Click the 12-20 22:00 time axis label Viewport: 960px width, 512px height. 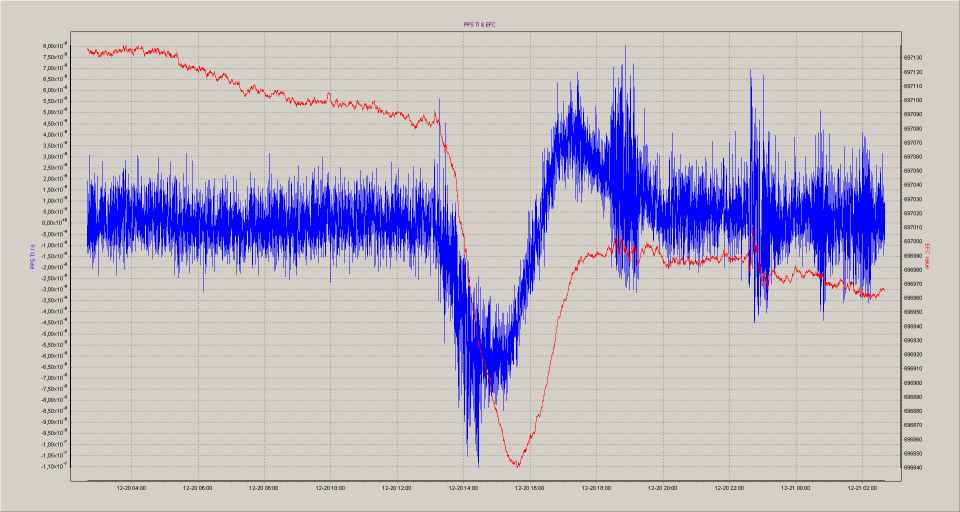point(729,488)
